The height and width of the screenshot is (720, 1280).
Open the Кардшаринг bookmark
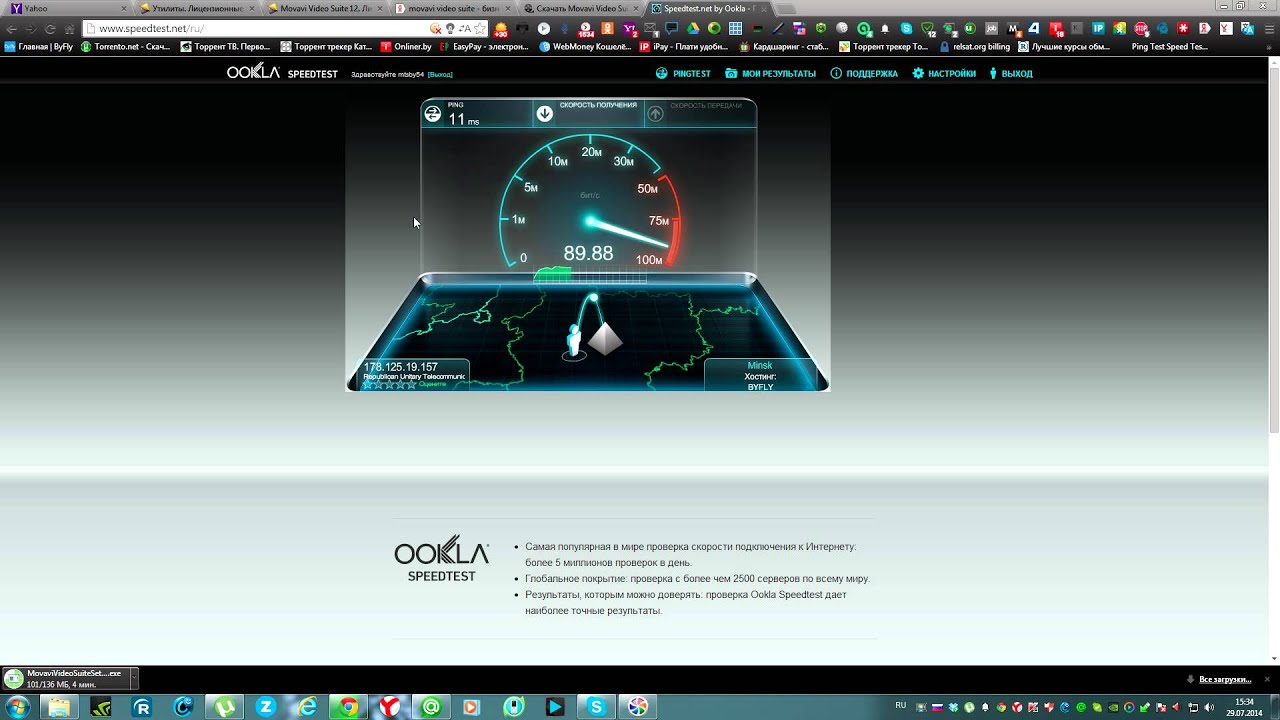784,46
